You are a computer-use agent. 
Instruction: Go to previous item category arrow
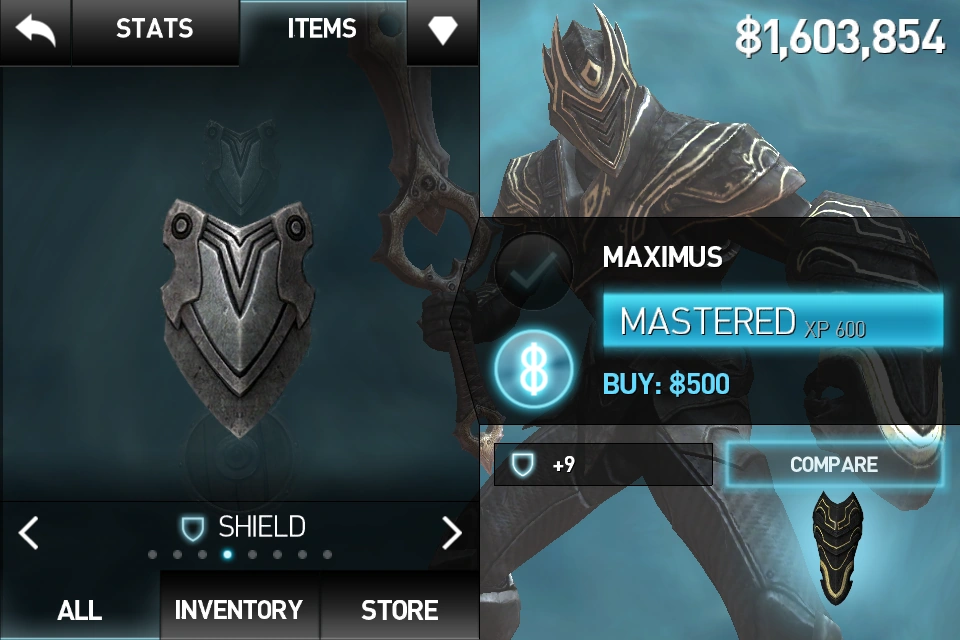[29, 532]
